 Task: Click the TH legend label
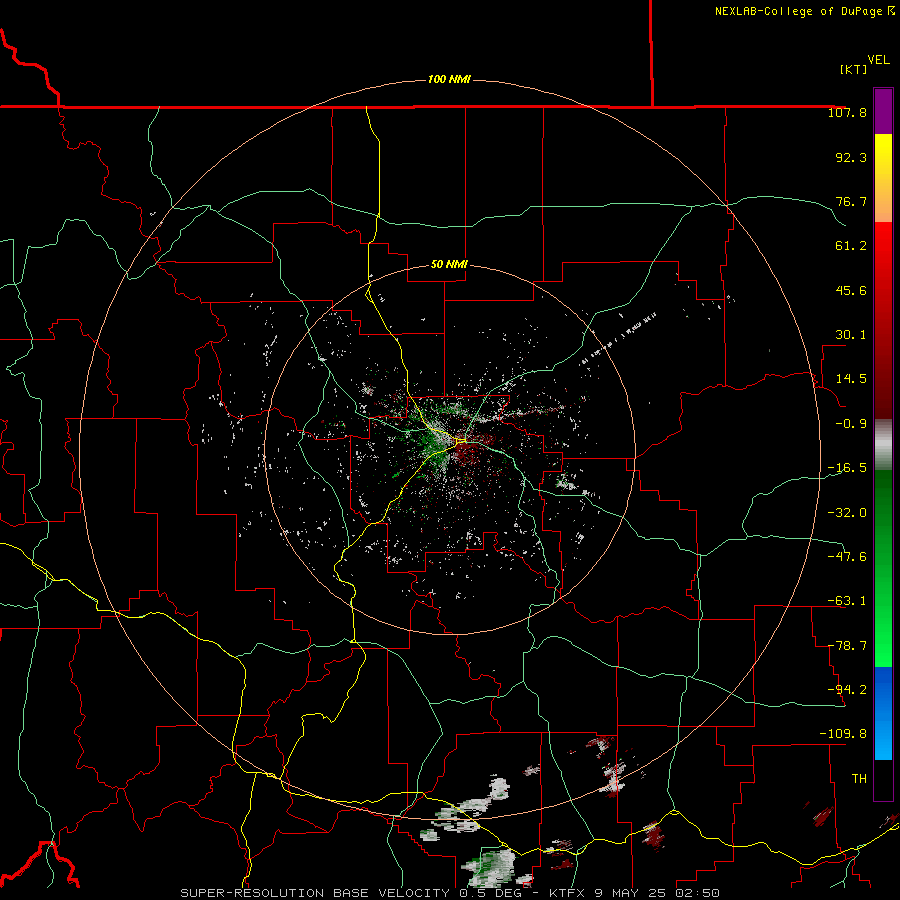tap(859, 778)
